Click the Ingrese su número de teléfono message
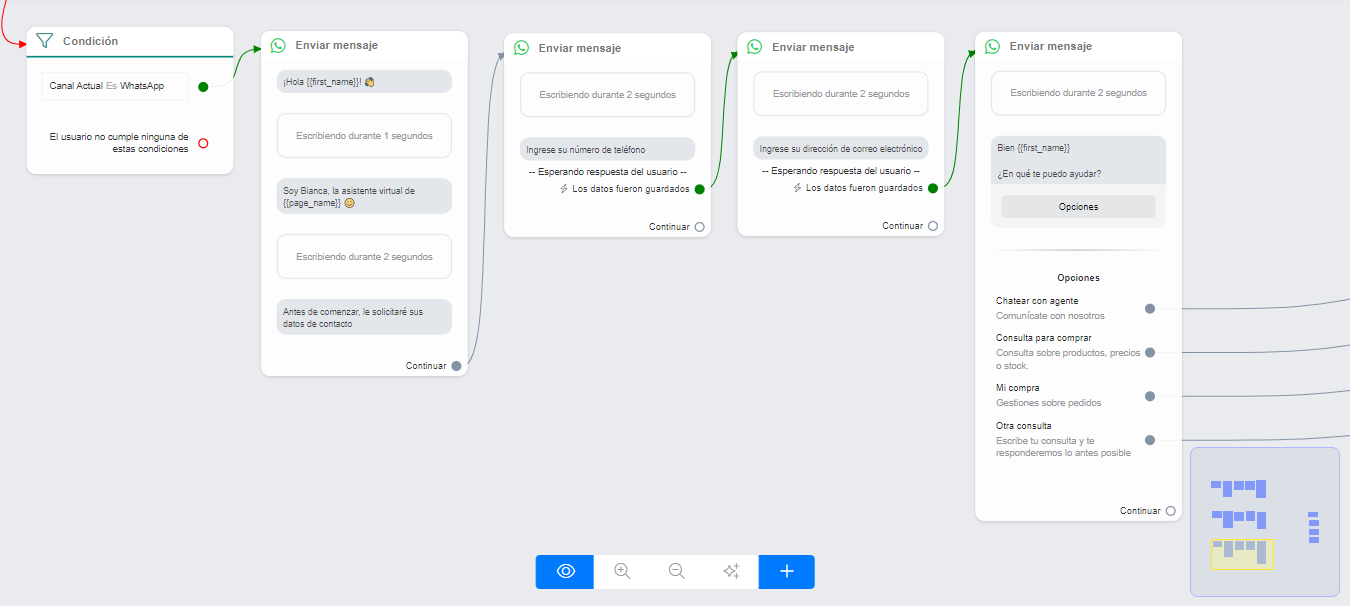The width and height of the screenshot is (1350, 606). pyautogui.click(x=607, y=150)
